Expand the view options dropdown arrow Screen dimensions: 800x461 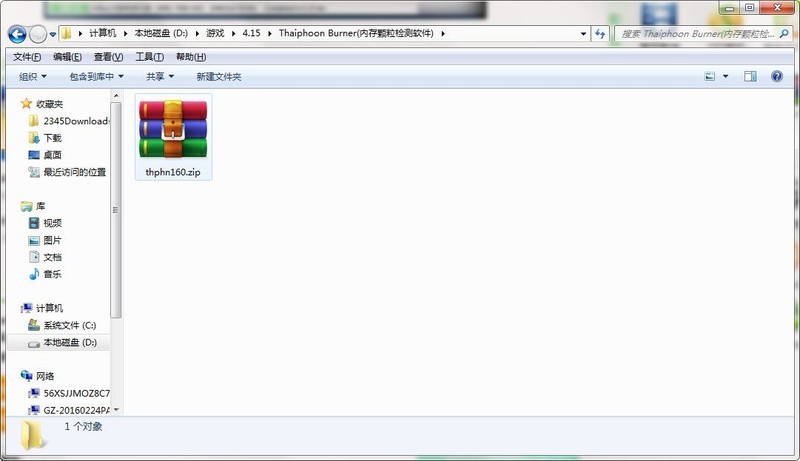coord(726,76)
